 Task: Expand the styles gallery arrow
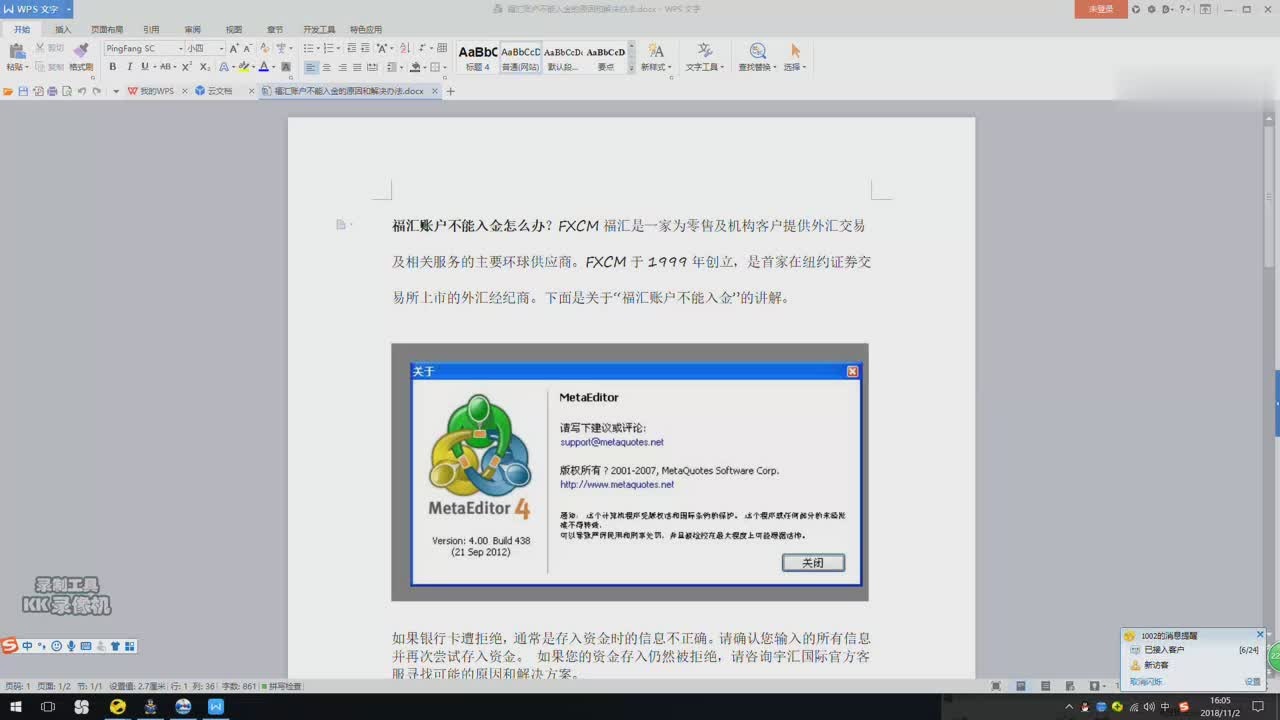coord(631,69)
